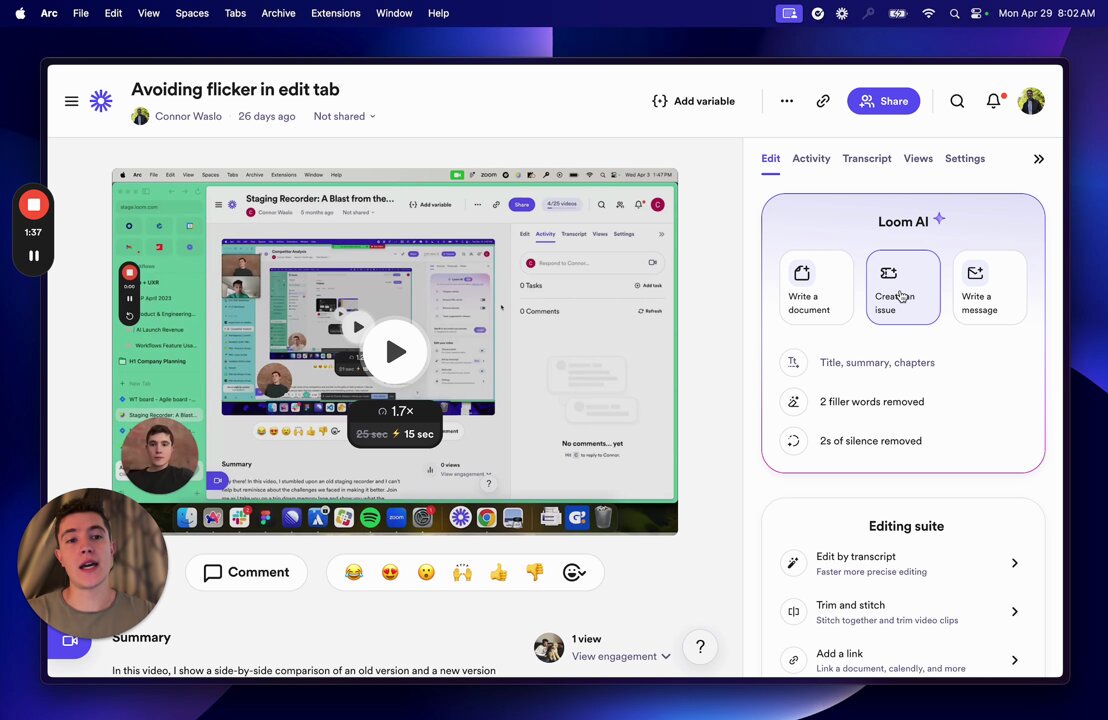Open the hamburger sidebar menu

coord(71,101)
